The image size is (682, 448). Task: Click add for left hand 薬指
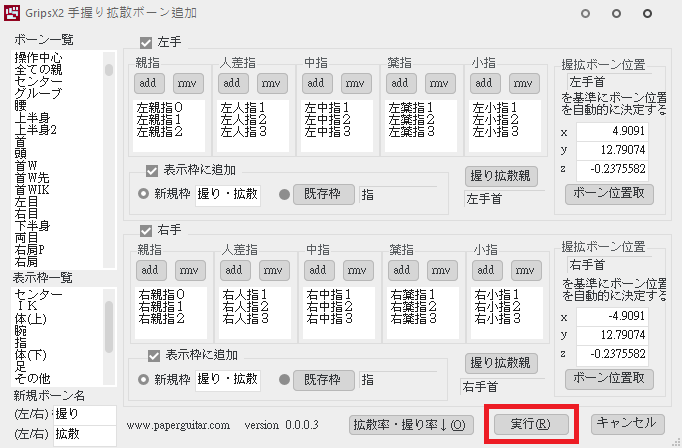pyautogui.click(x=401, y=83)
